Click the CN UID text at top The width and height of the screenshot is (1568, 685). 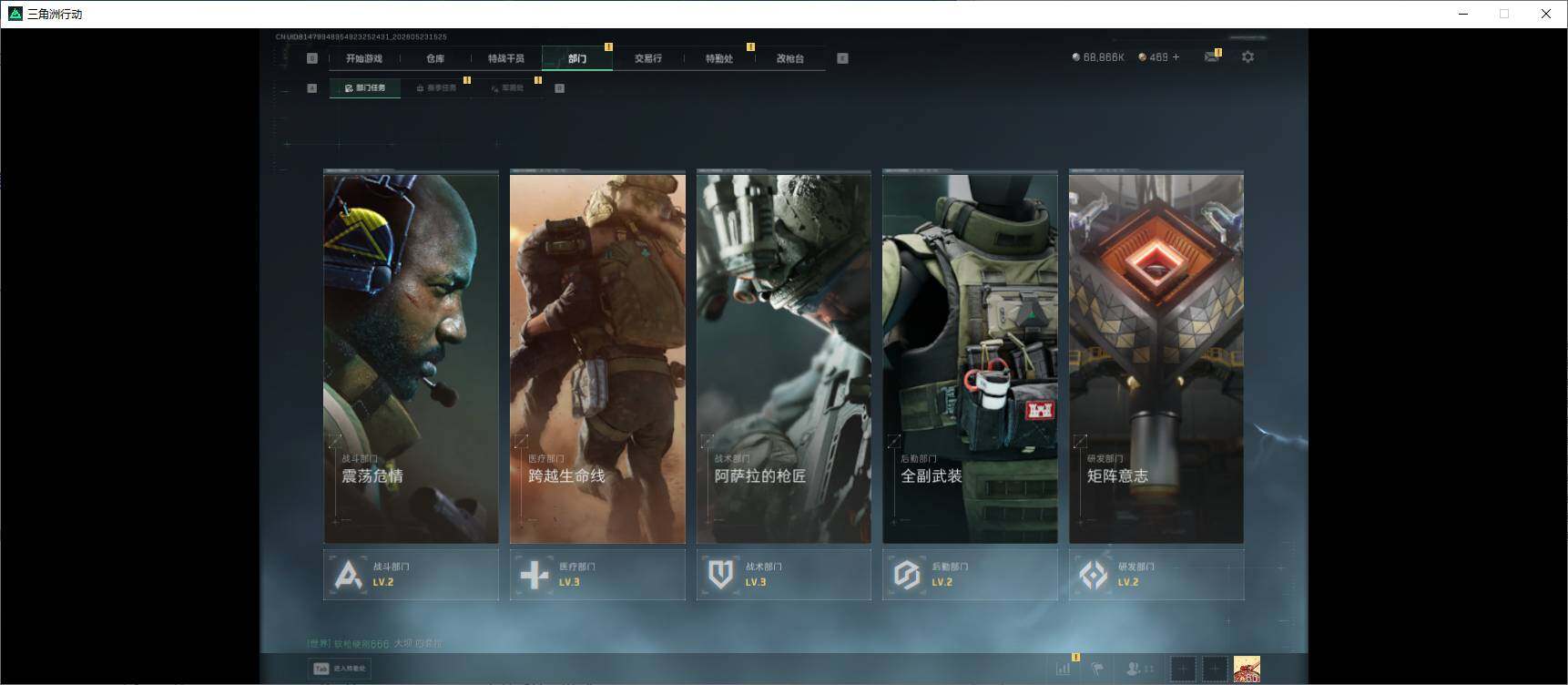pyautogui.click(x=361, y=37)
